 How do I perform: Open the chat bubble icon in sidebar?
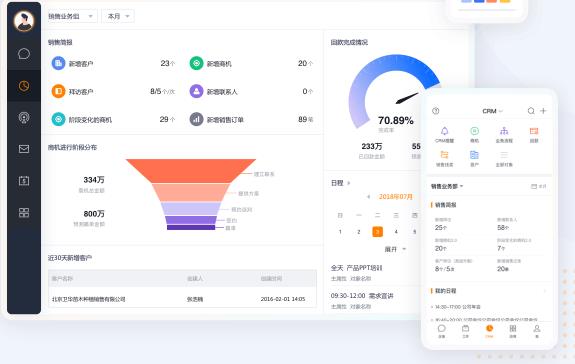[24, 54]
